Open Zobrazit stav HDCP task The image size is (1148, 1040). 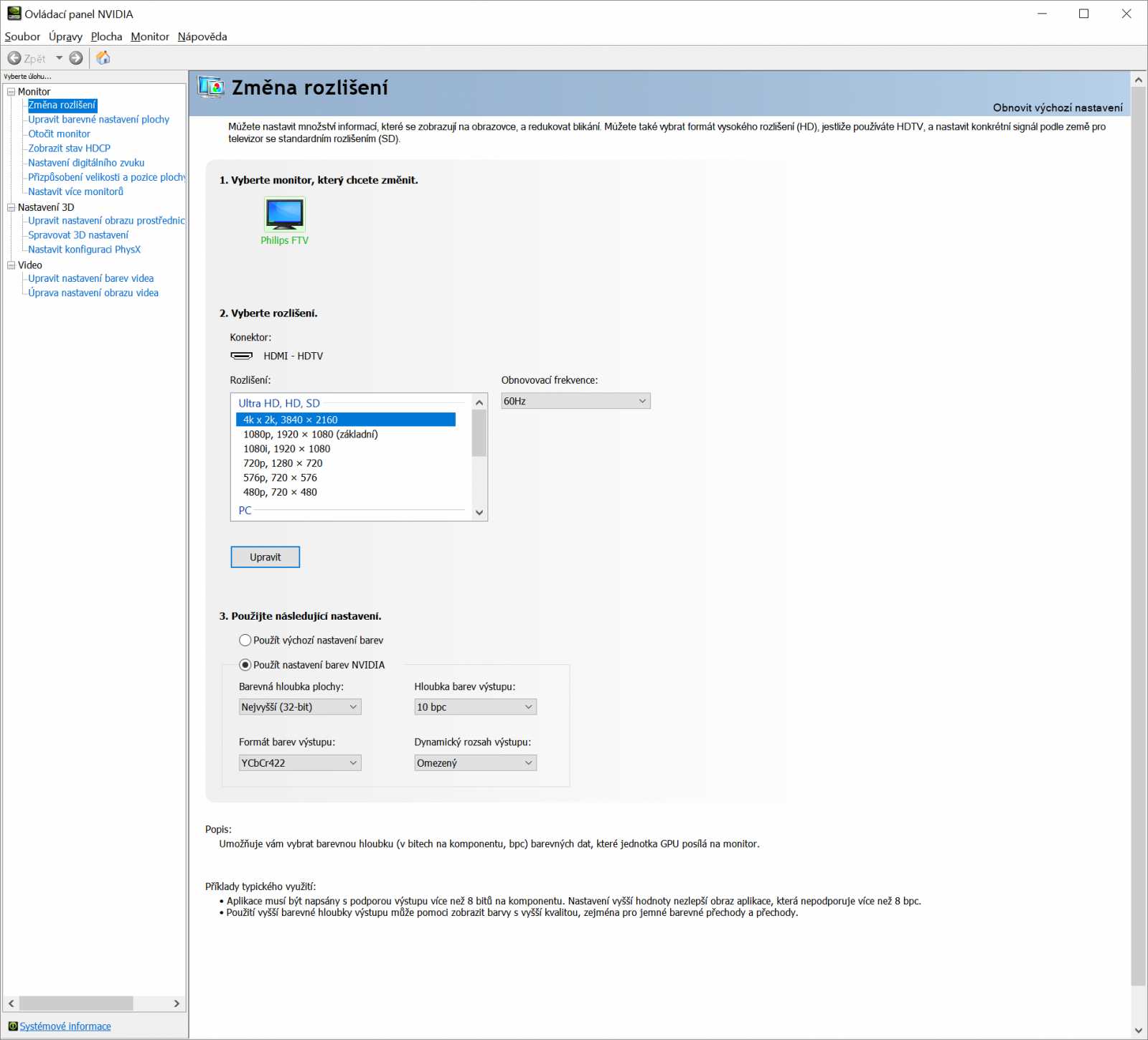point(70,148)
